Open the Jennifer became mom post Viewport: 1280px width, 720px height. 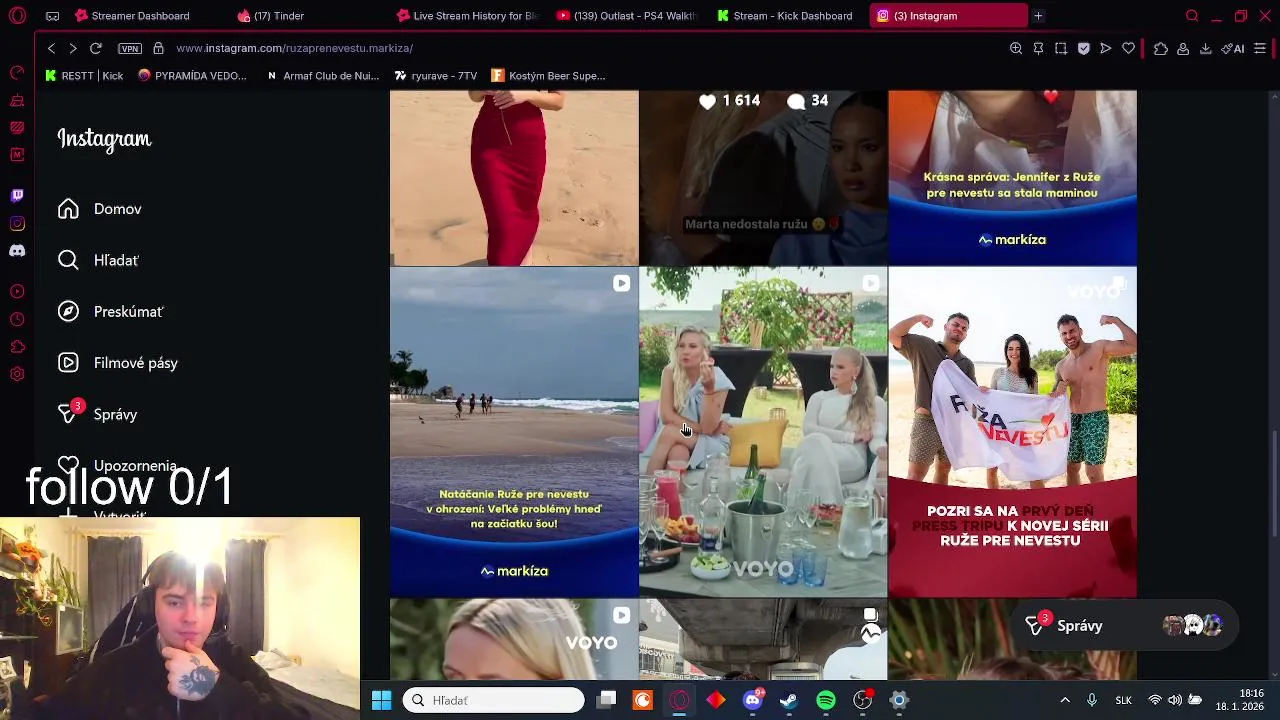point(1012,178)
